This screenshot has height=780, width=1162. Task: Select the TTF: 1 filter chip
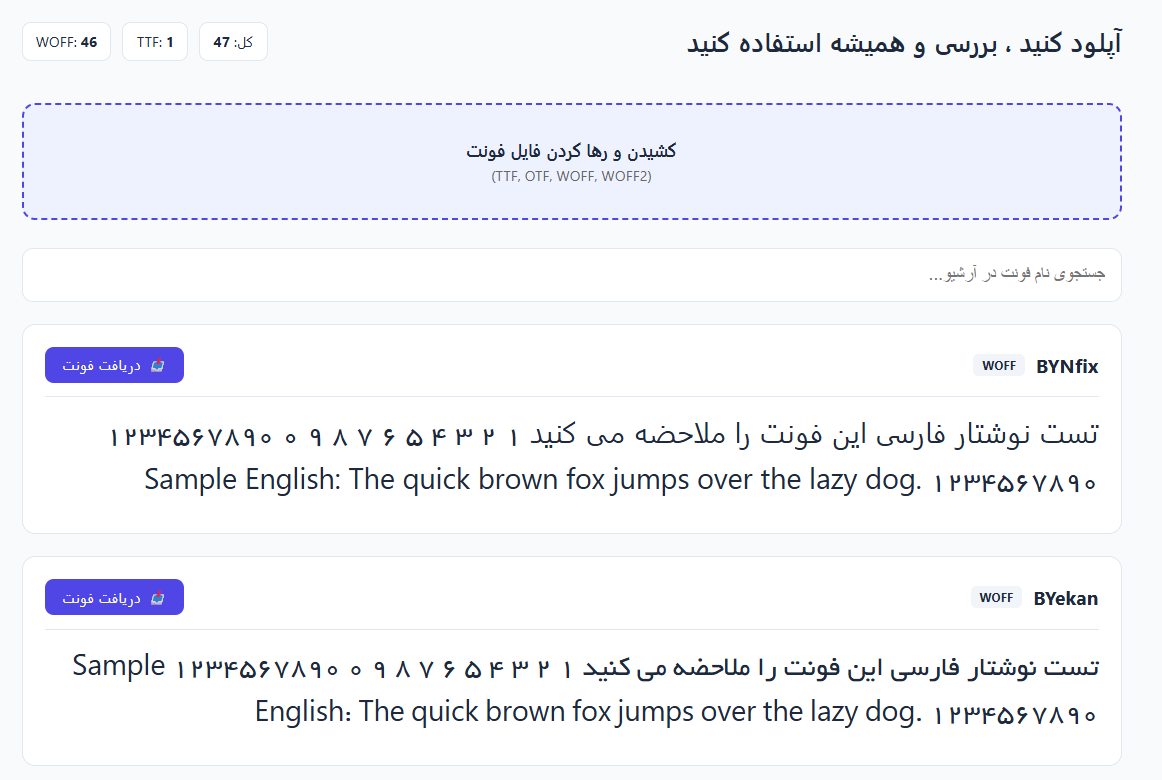155,41
